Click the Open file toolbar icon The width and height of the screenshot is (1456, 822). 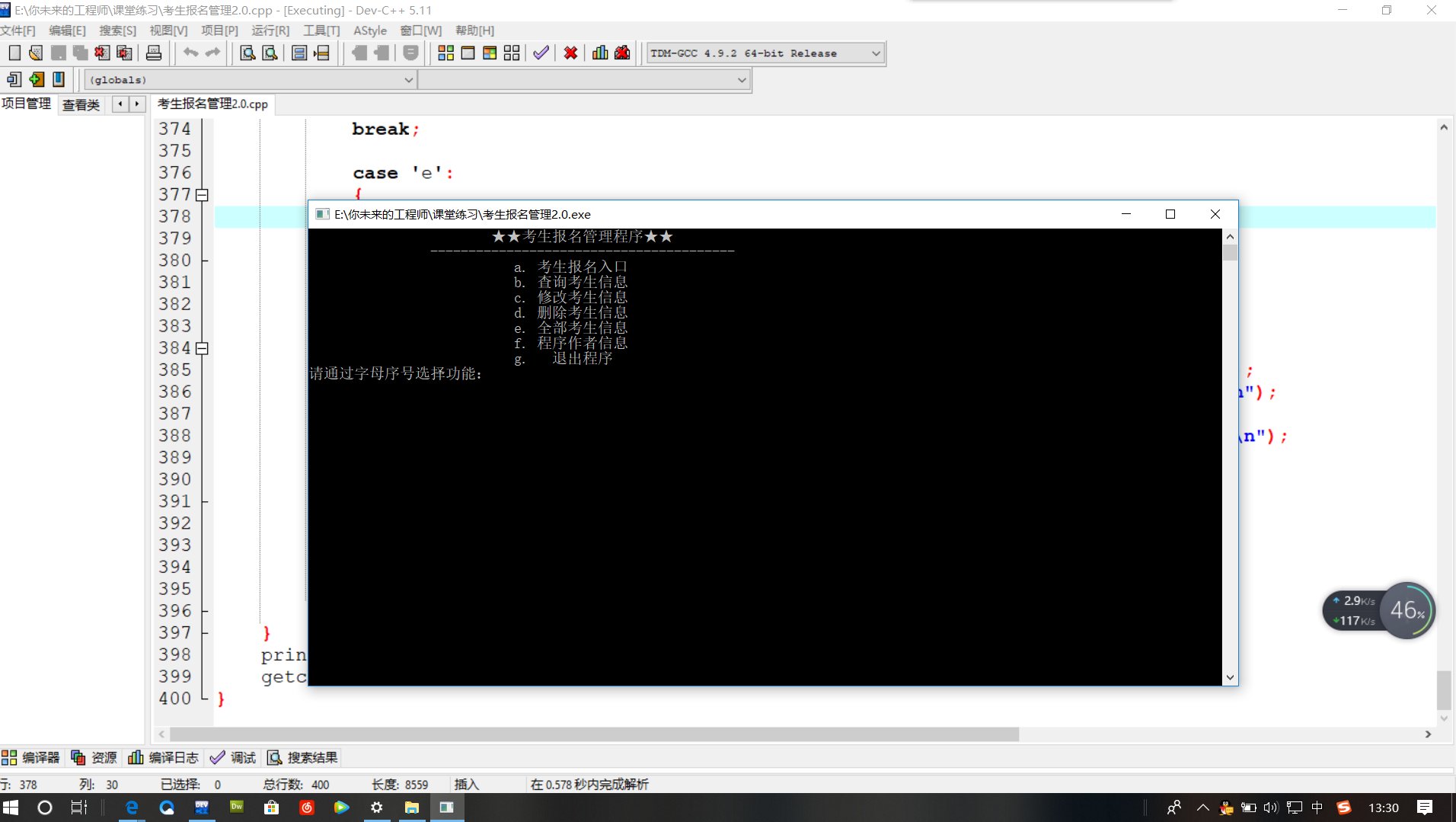(x=36, y=53)
